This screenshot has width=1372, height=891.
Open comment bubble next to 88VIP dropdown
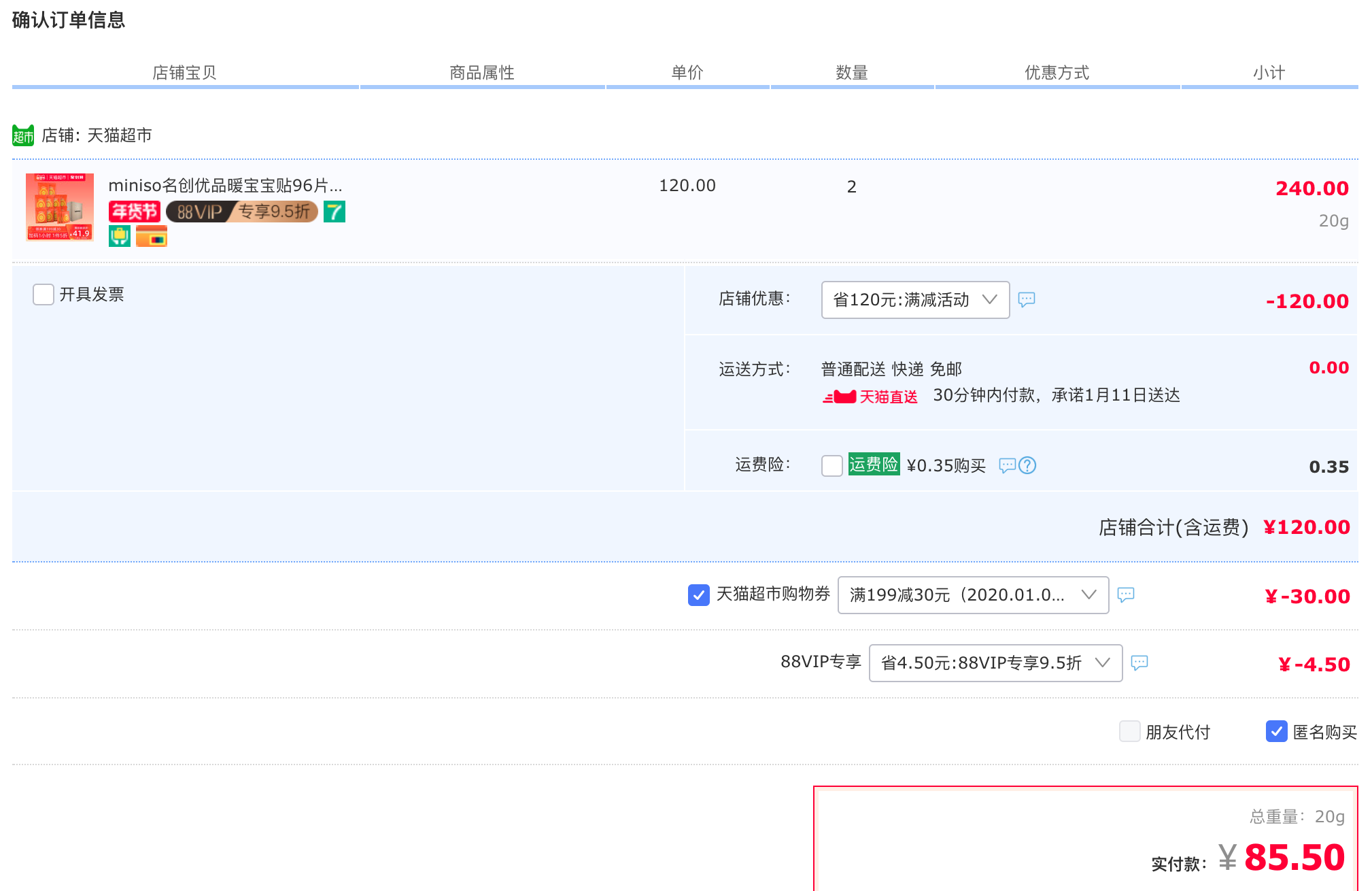1139,662
